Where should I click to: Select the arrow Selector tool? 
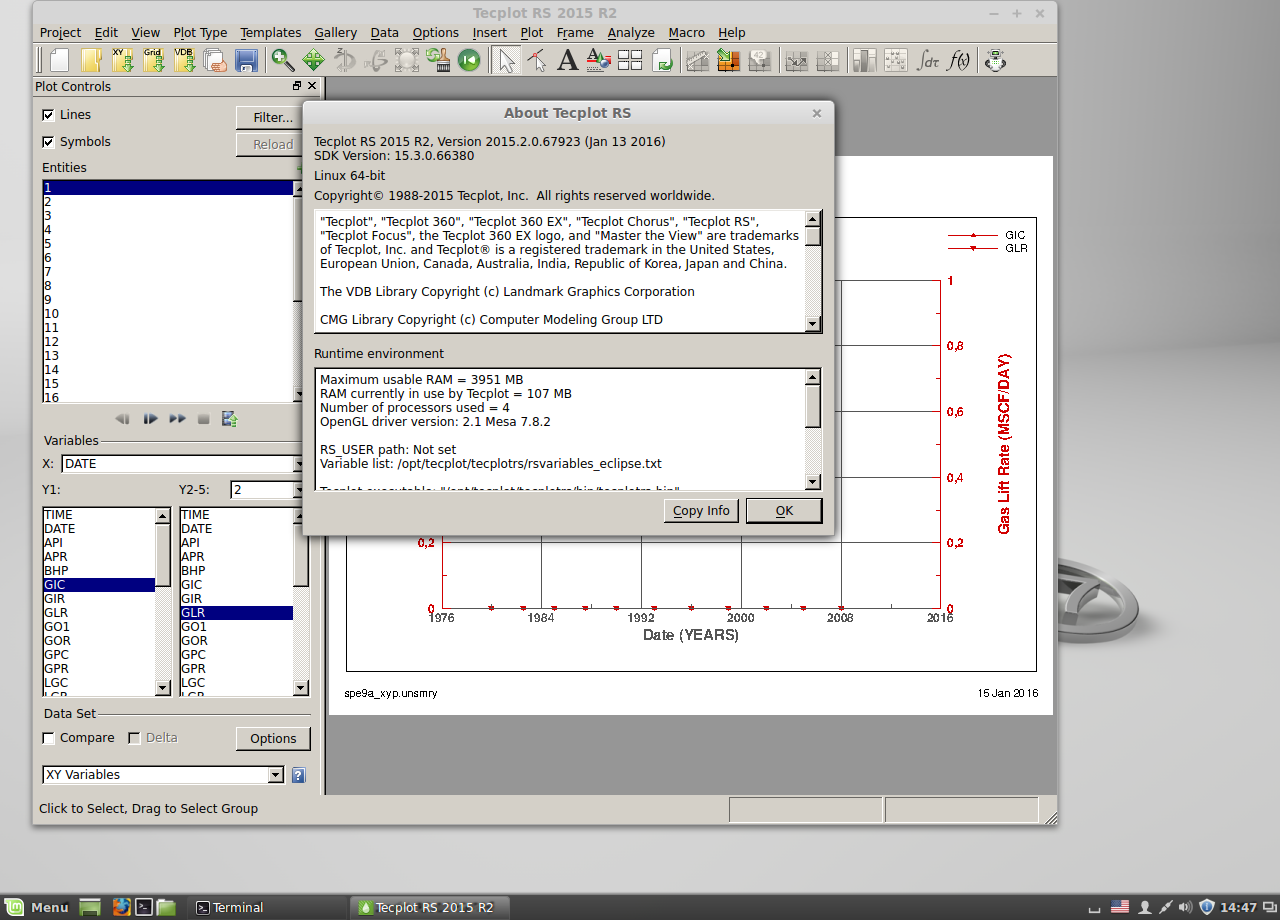click(506, 60)
